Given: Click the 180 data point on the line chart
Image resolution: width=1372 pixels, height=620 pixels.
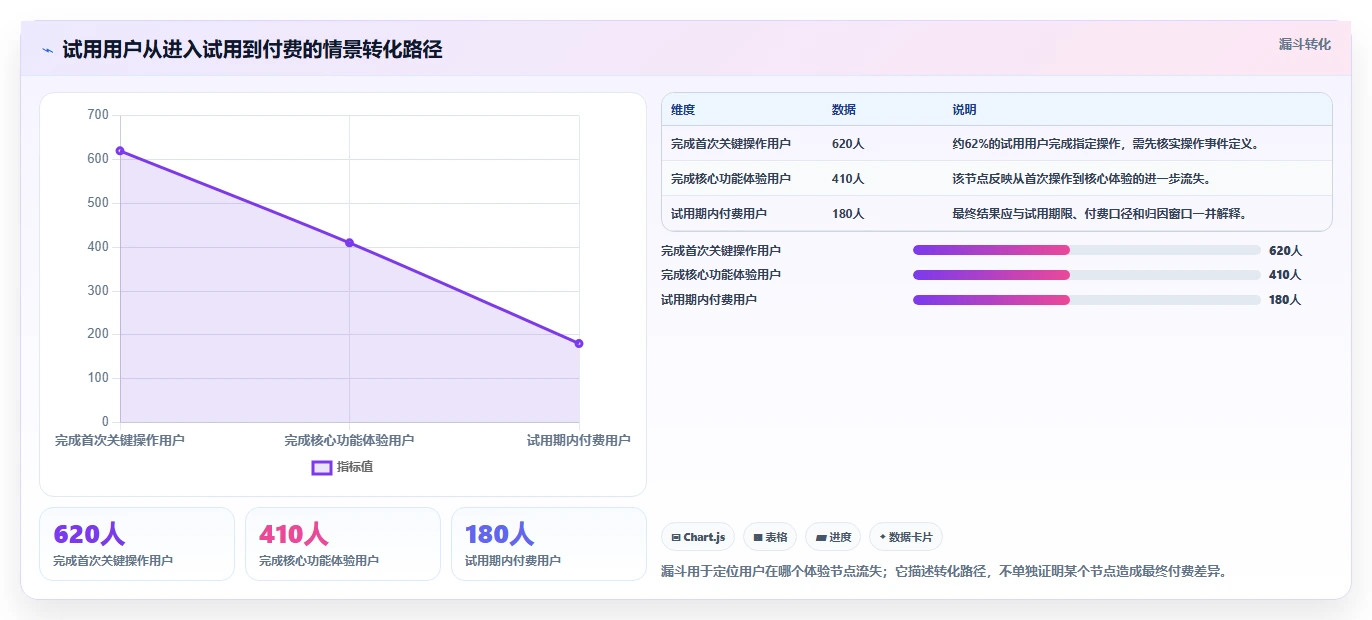Looking at the screenshot, I should pos(579,344).
